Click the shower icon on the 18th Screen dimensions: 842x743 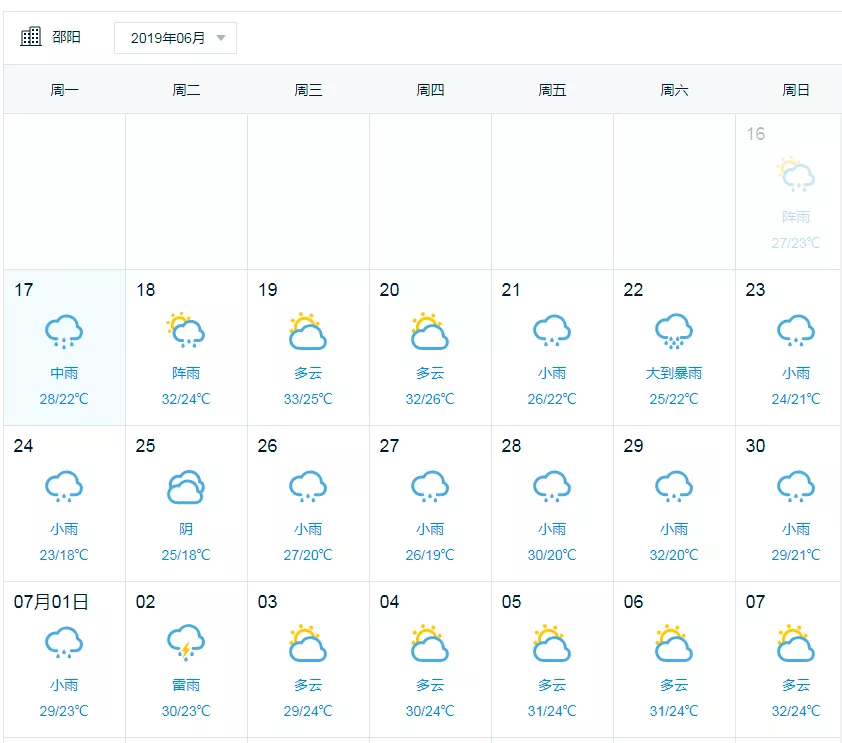pos(186,331)
